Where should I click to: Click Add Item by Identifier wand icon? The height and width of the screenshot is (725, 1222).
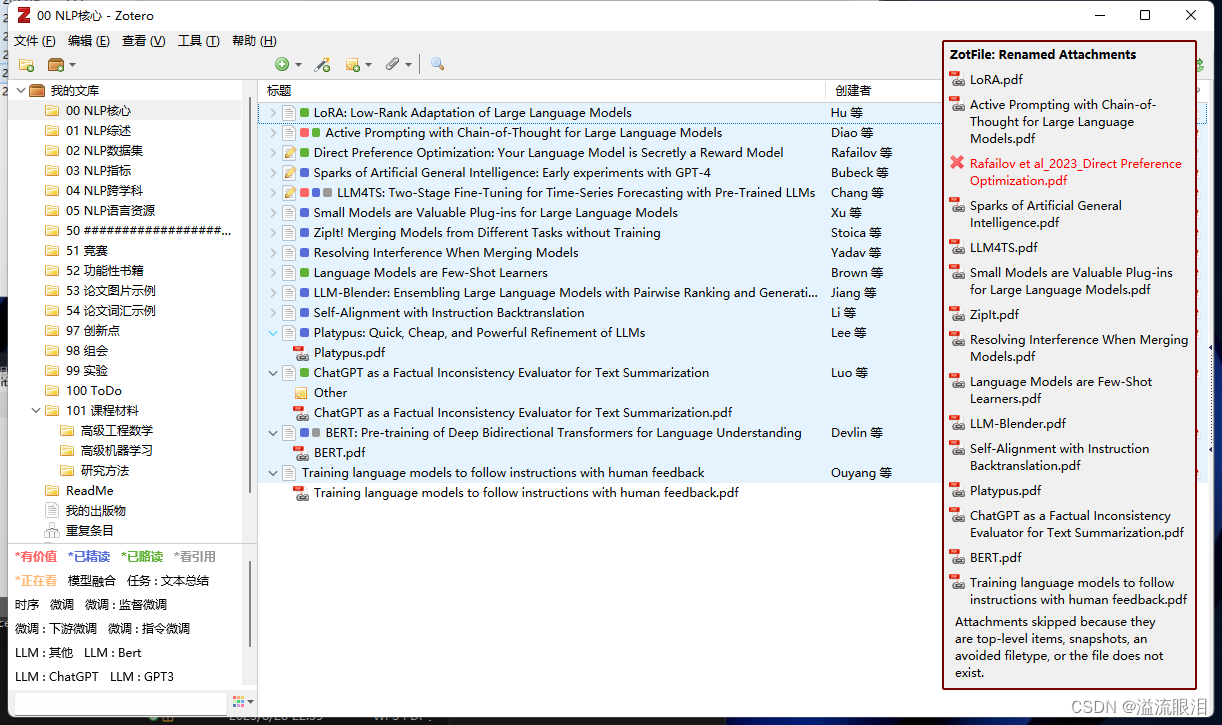click(322, 65)
